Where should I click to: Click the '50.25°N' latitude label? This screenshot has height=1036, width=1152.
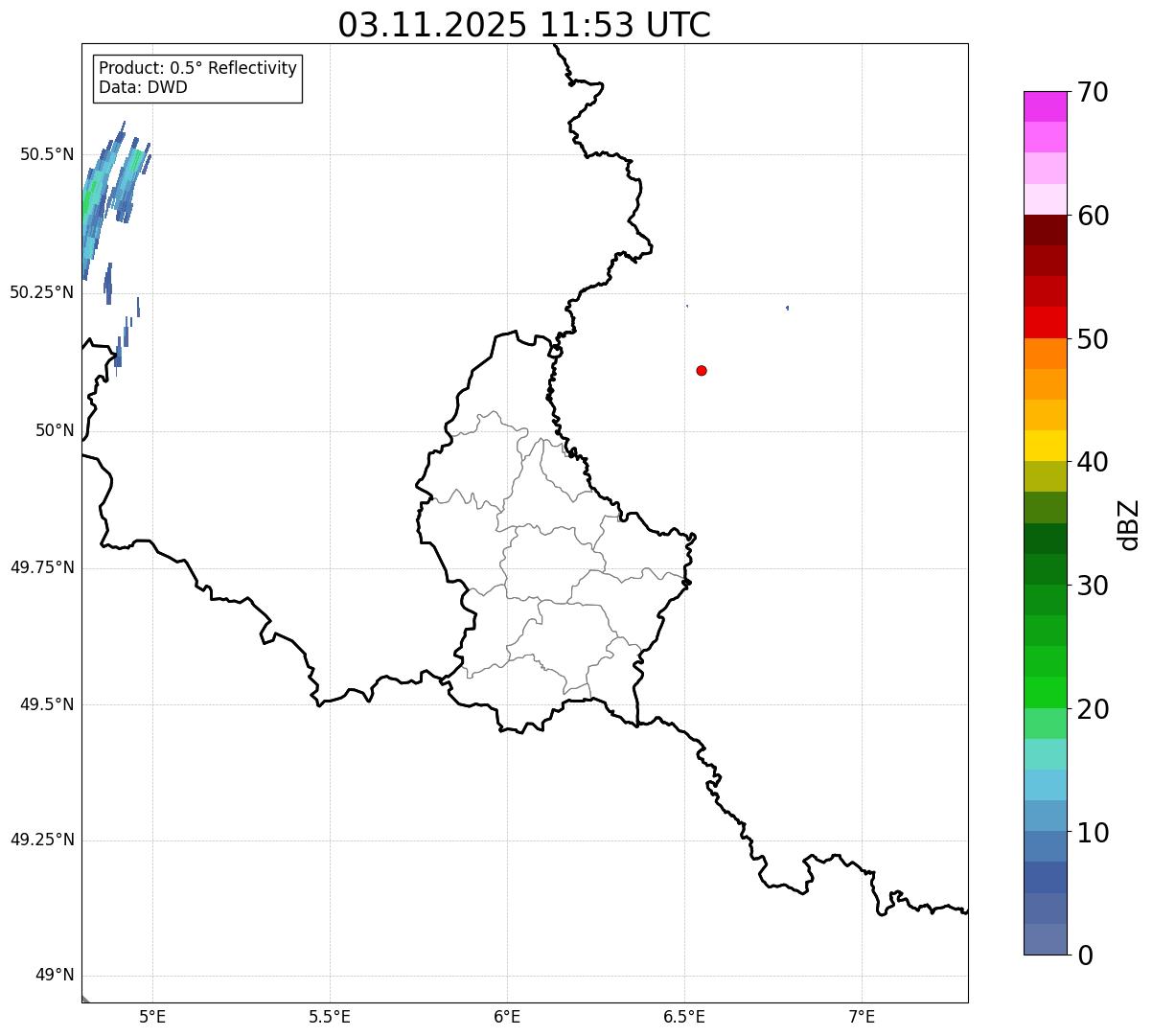pyautogui.click(x=41, y=292)
